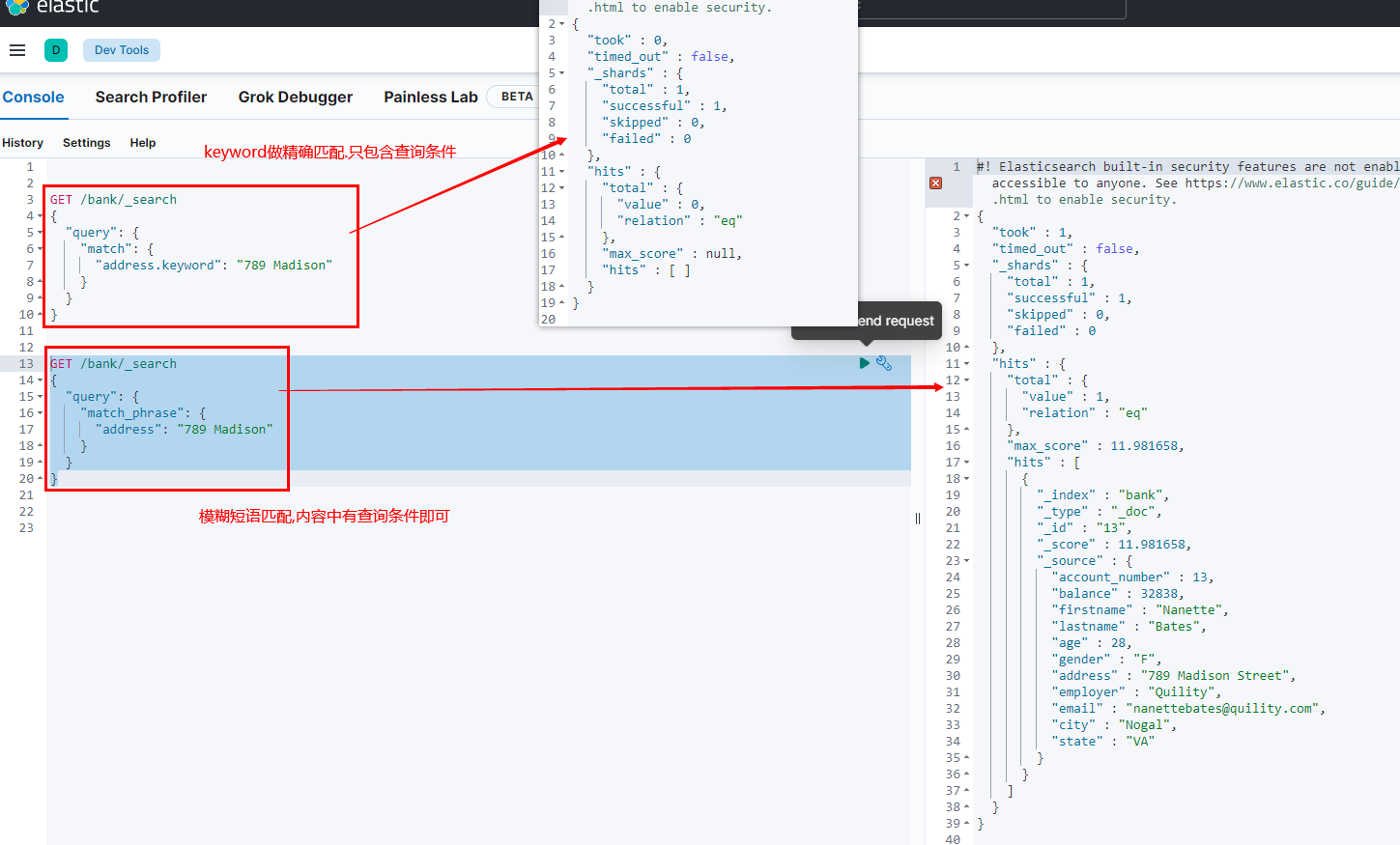
Task: Click "firstname" : "Nanette" in the response
Action: point(1140,610)
